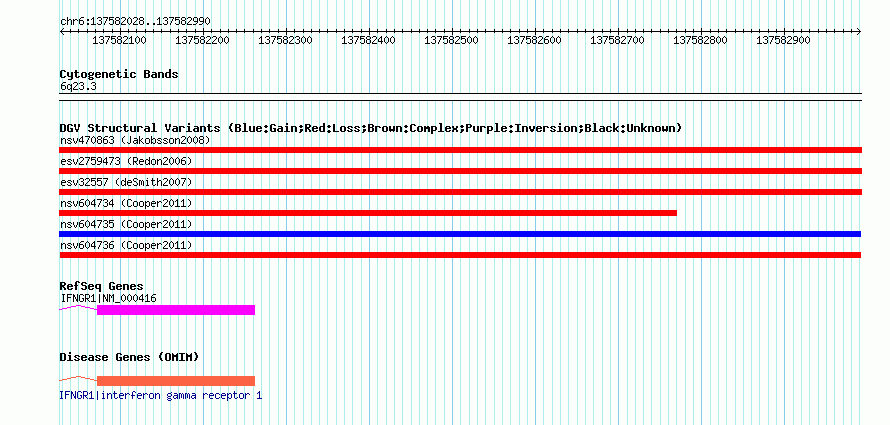890x425 pixels.
Task: Click the Disease Genes (OMIM) track title
Action: pos(129,357)
